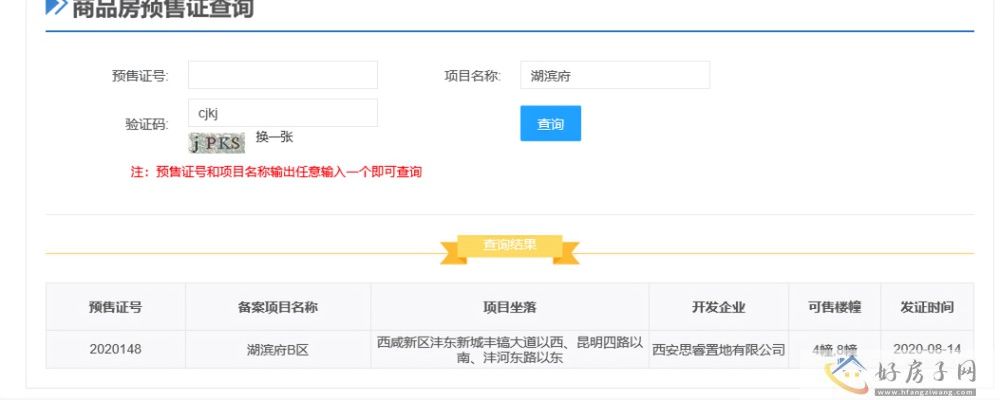Click the 开发企业 column header
Viewport: 1000px width, 400px height.
point(718,307)
